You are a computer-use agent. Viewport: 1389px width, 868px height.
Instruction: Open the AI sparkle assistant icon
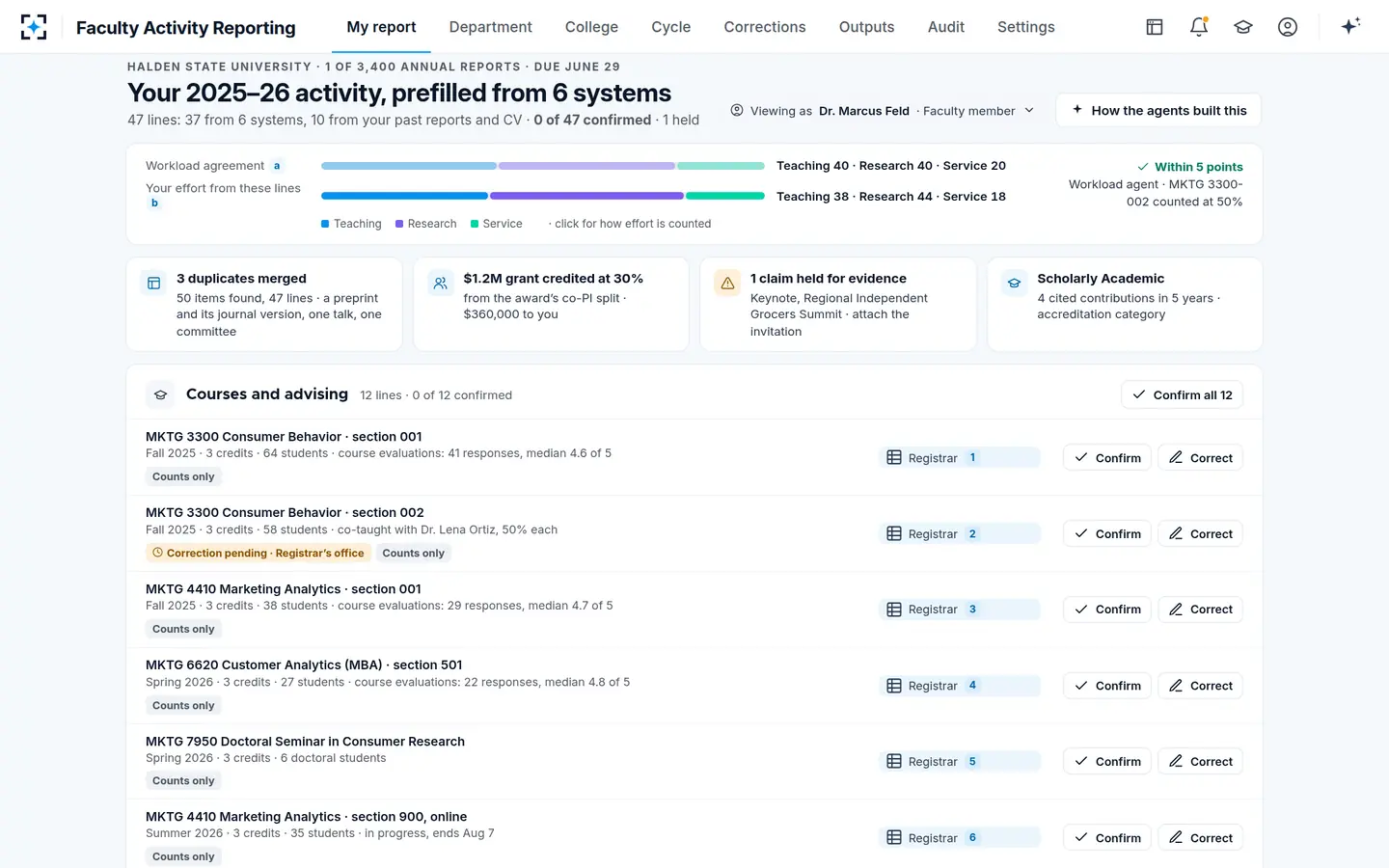(x=1350, y=26)
